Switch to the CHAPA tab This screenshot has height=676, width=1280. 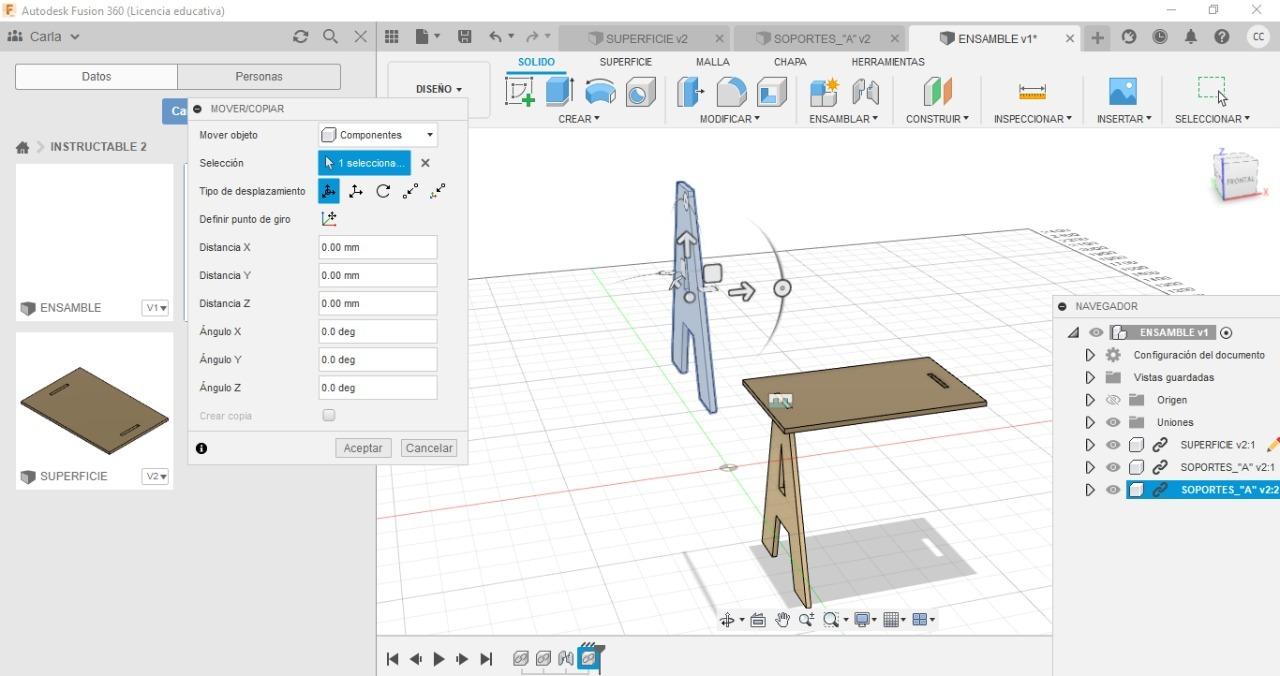pos(790,62)
